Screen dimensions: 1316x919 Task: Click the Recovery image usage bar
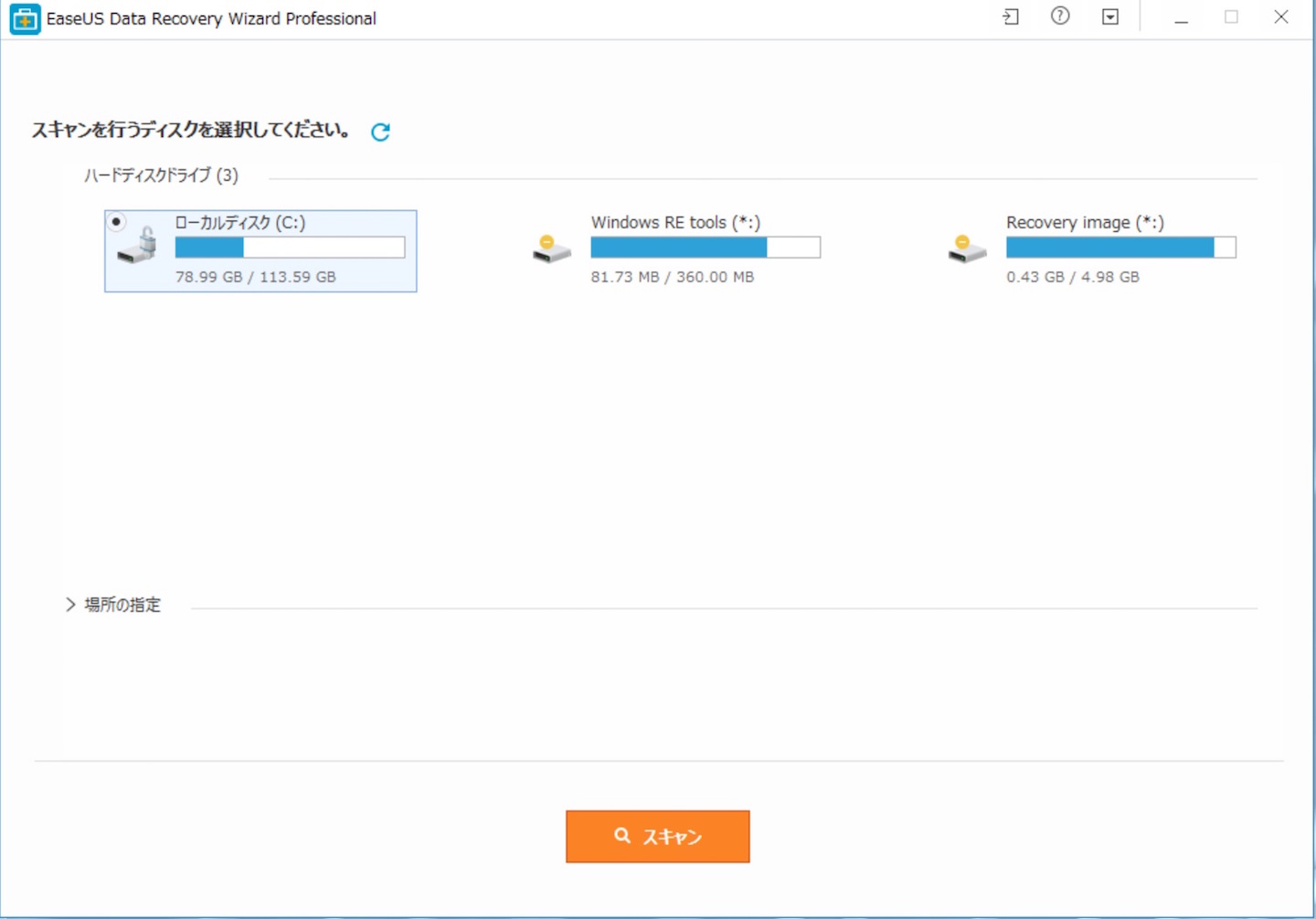point(1121,248)
